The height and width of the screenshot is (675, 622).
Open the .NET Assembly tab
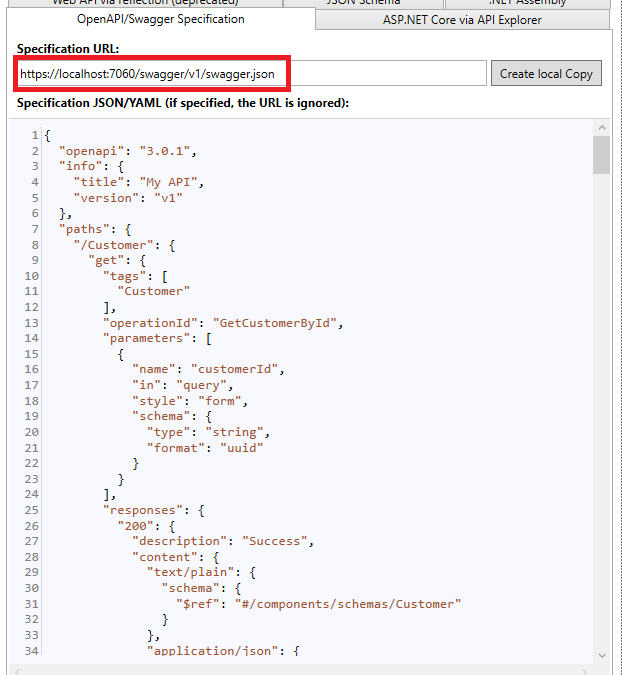point(527,3)
